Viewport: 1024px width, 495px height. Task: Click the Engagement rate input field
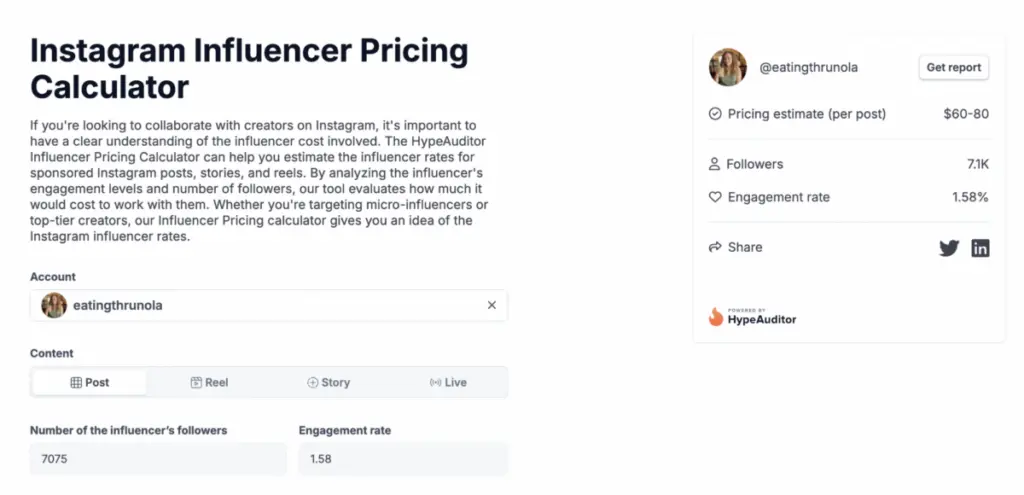(402, 459)
